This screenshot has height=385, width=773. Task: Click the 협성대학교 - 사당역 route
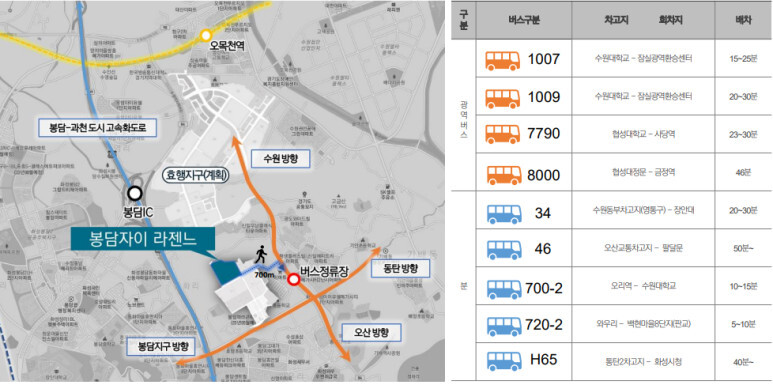point(644,133)
